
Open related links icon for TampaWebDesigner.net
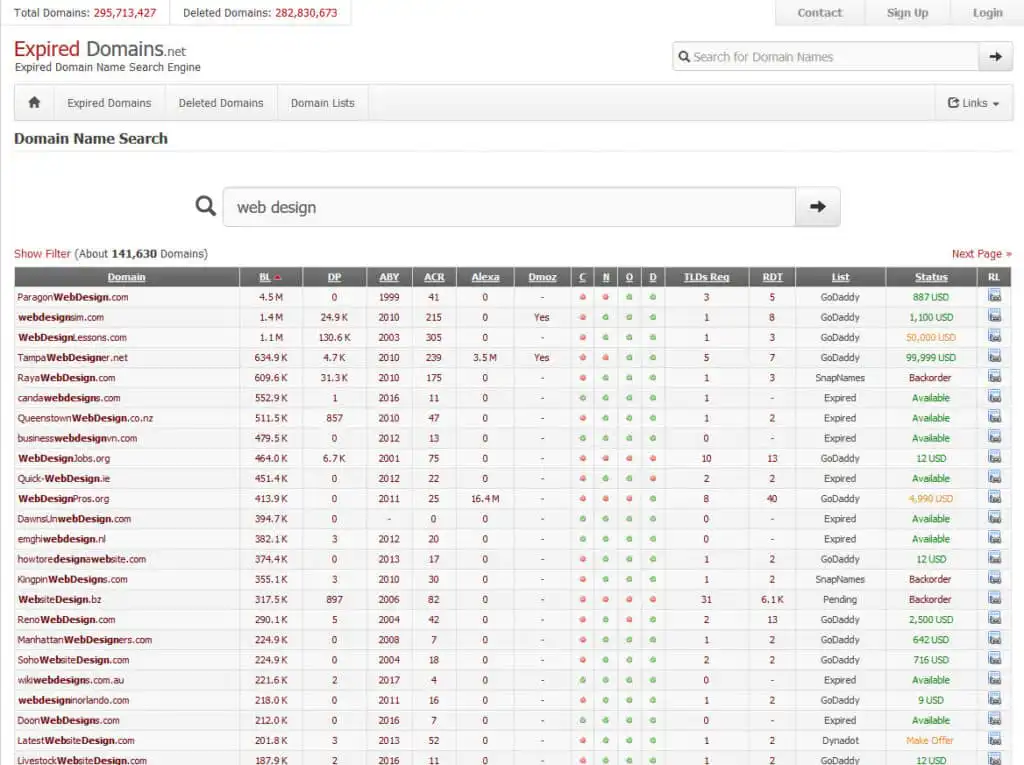coord(994,357)
